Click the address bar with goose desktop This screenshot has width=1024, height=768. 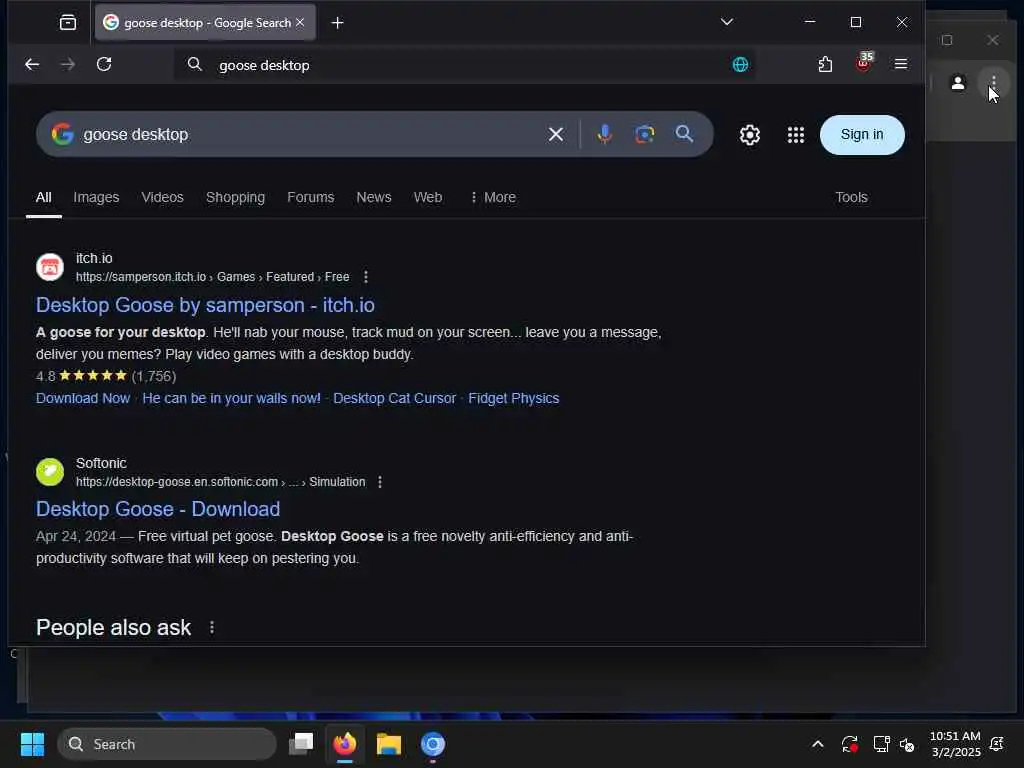pyautogui.click(x=465, y=65)
